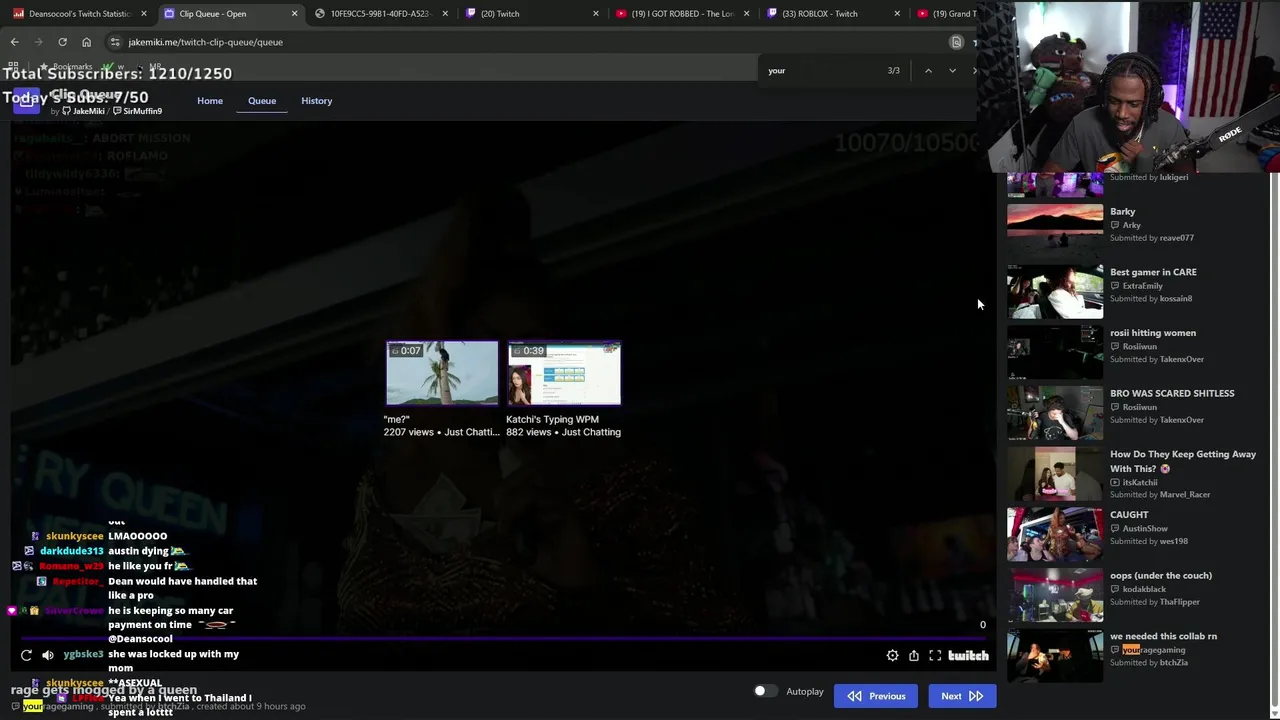Select the 'CAUGHT' clip thumbnail
Viewport: 1280px width, 720px height.
(1055, 534)
